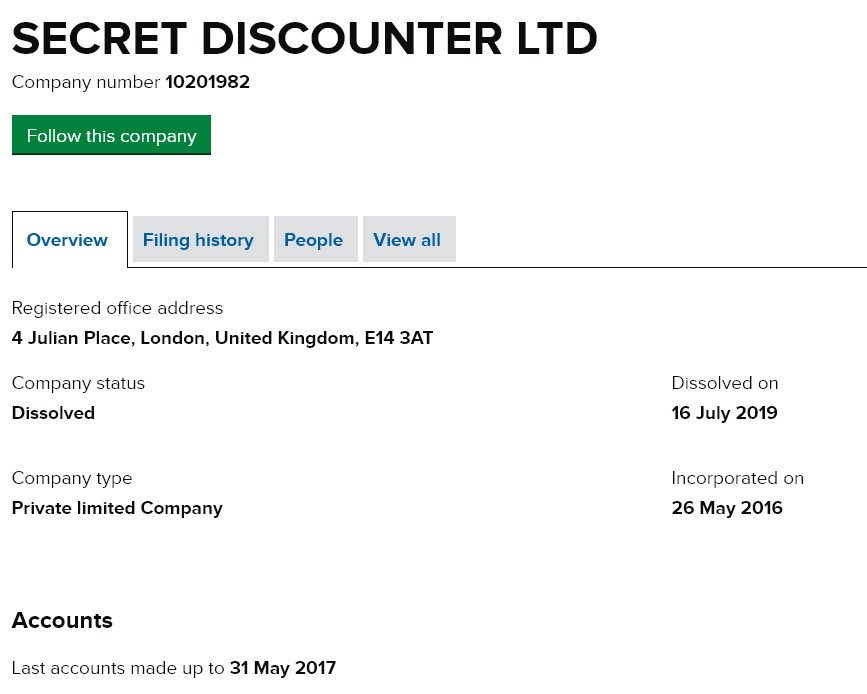Screen dimensions: 867x694
Task: Click the Company type label
Action: [x=72, y=478]
